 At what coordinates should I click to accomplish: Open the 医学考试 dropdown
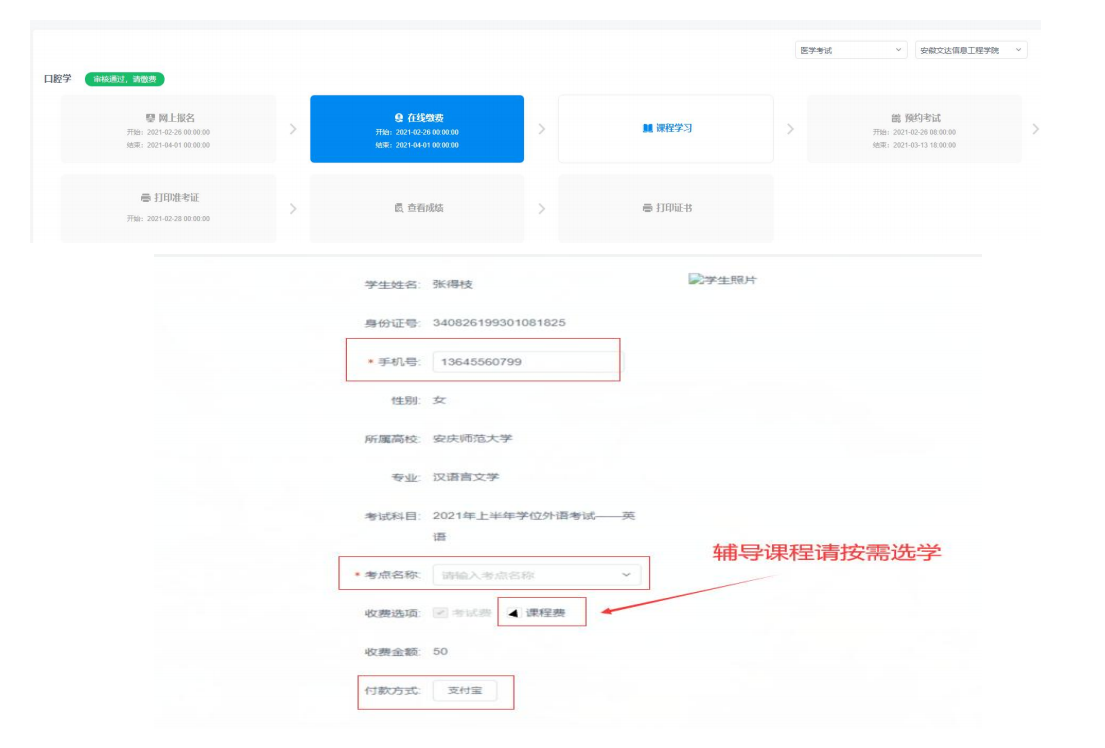(x=851, y=50)
